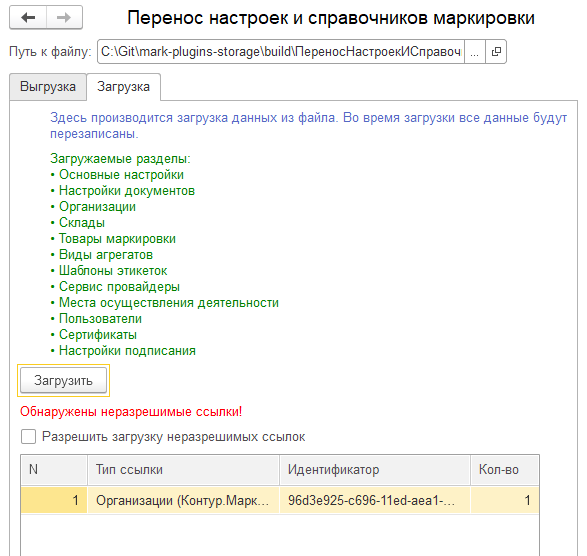Click the Кол-во column header

point(505,470)
